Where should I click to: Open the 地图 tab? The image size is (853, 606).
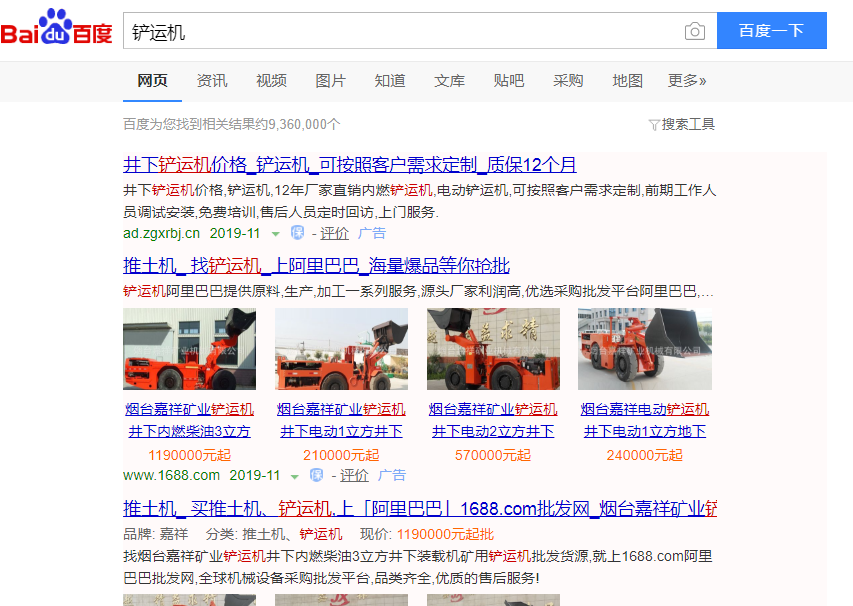[x=627, y=81]
